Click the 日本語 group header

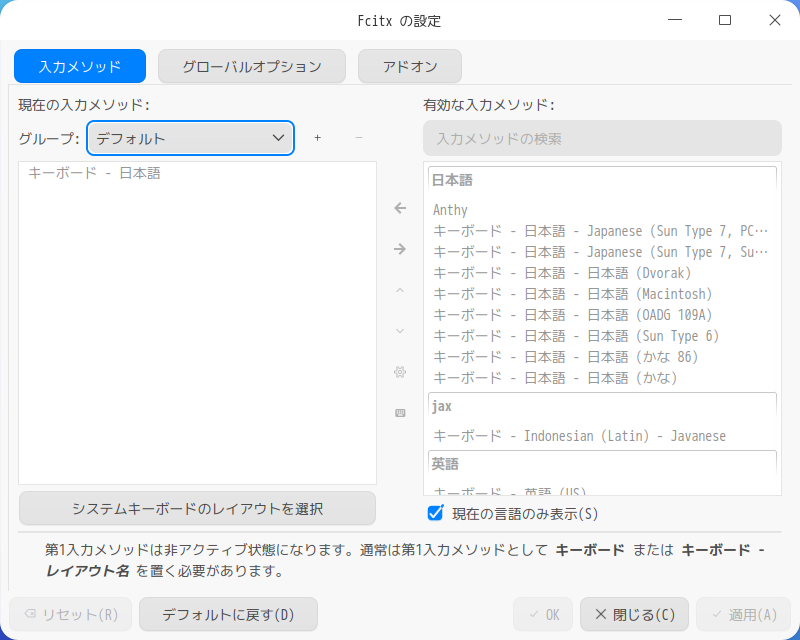[602, 180]
